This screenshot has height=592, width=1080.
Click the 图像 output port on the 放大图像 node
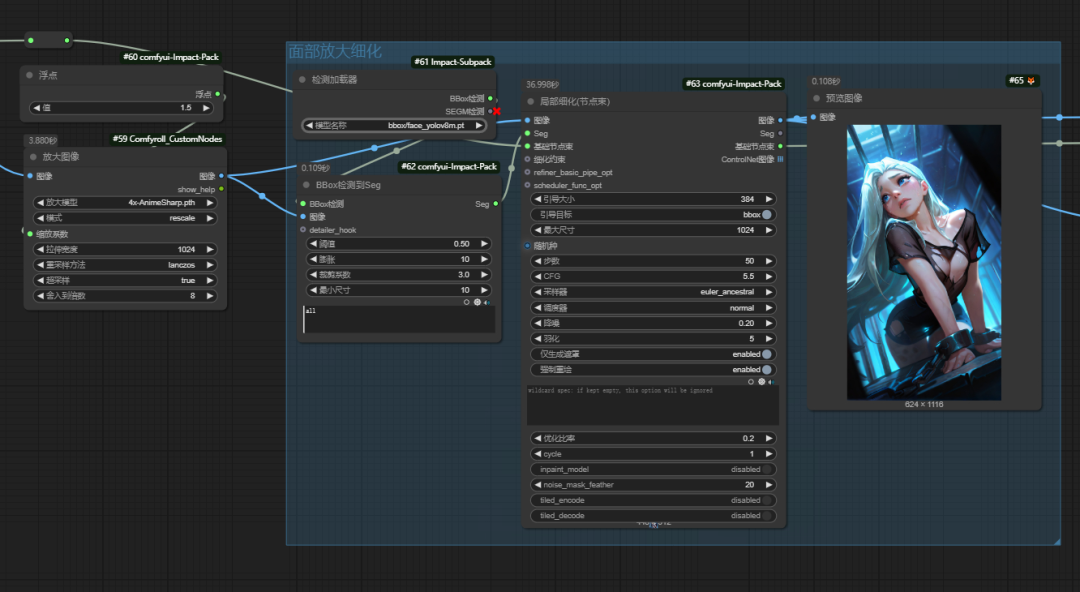click(x=222, y=176)
